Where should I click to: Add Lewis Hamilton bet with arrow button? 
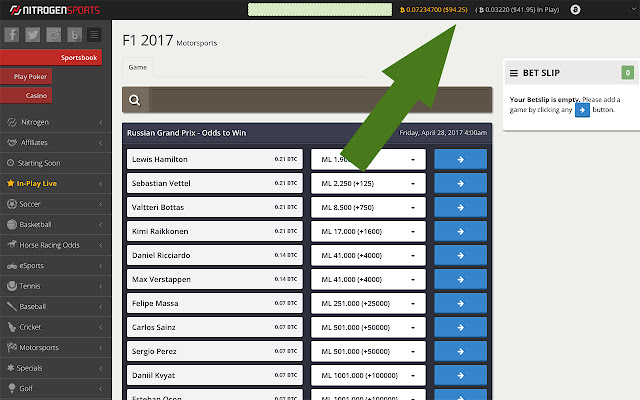coord(460,159)
